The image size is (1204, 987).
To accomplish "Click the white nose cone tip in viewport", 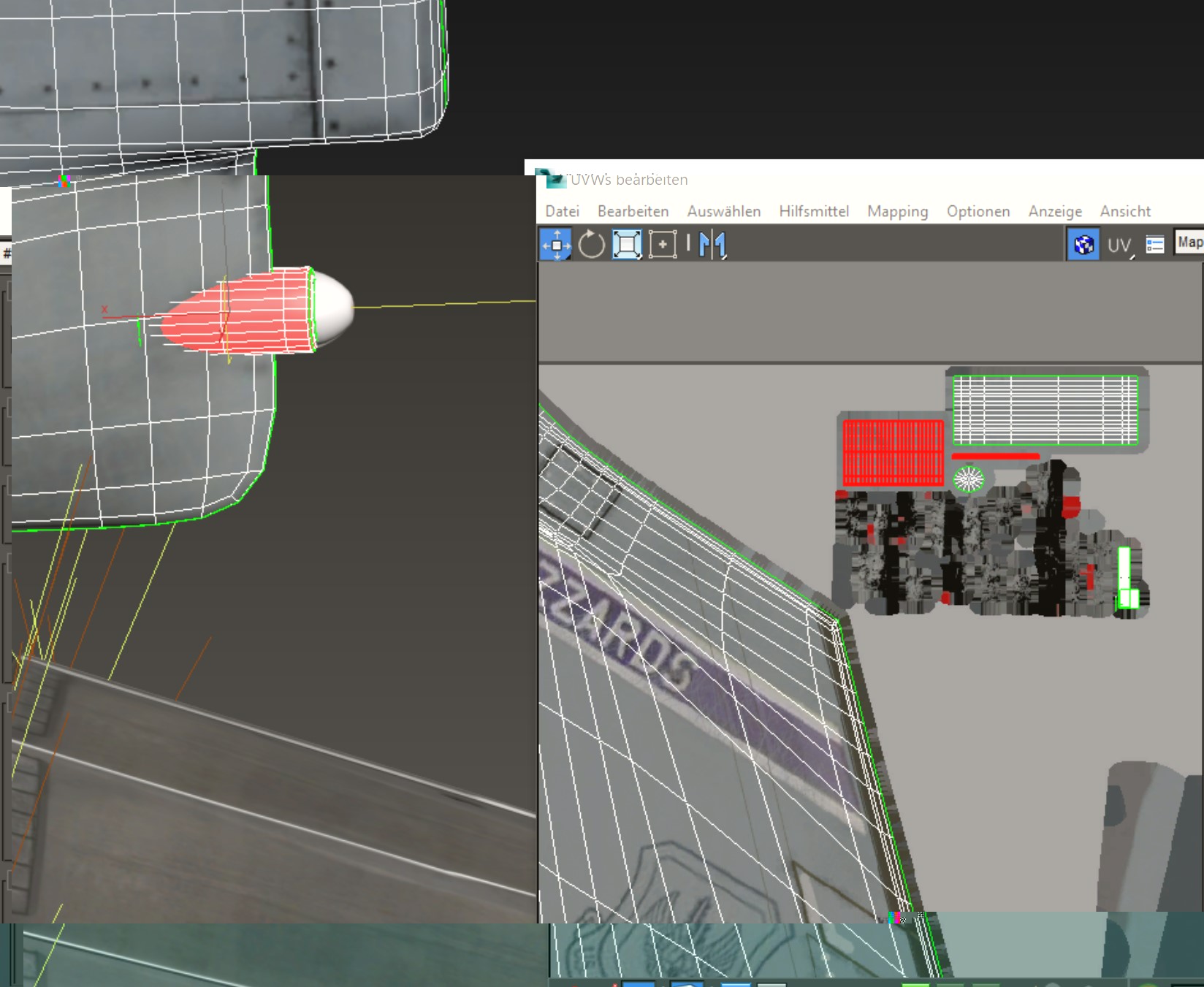I will point(335,307).
